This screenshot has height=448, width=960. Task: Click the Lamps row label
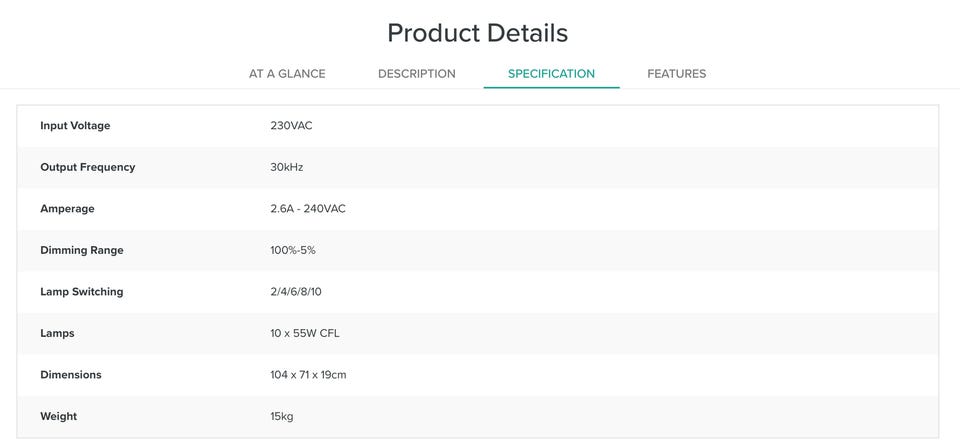tap(57, 333)
